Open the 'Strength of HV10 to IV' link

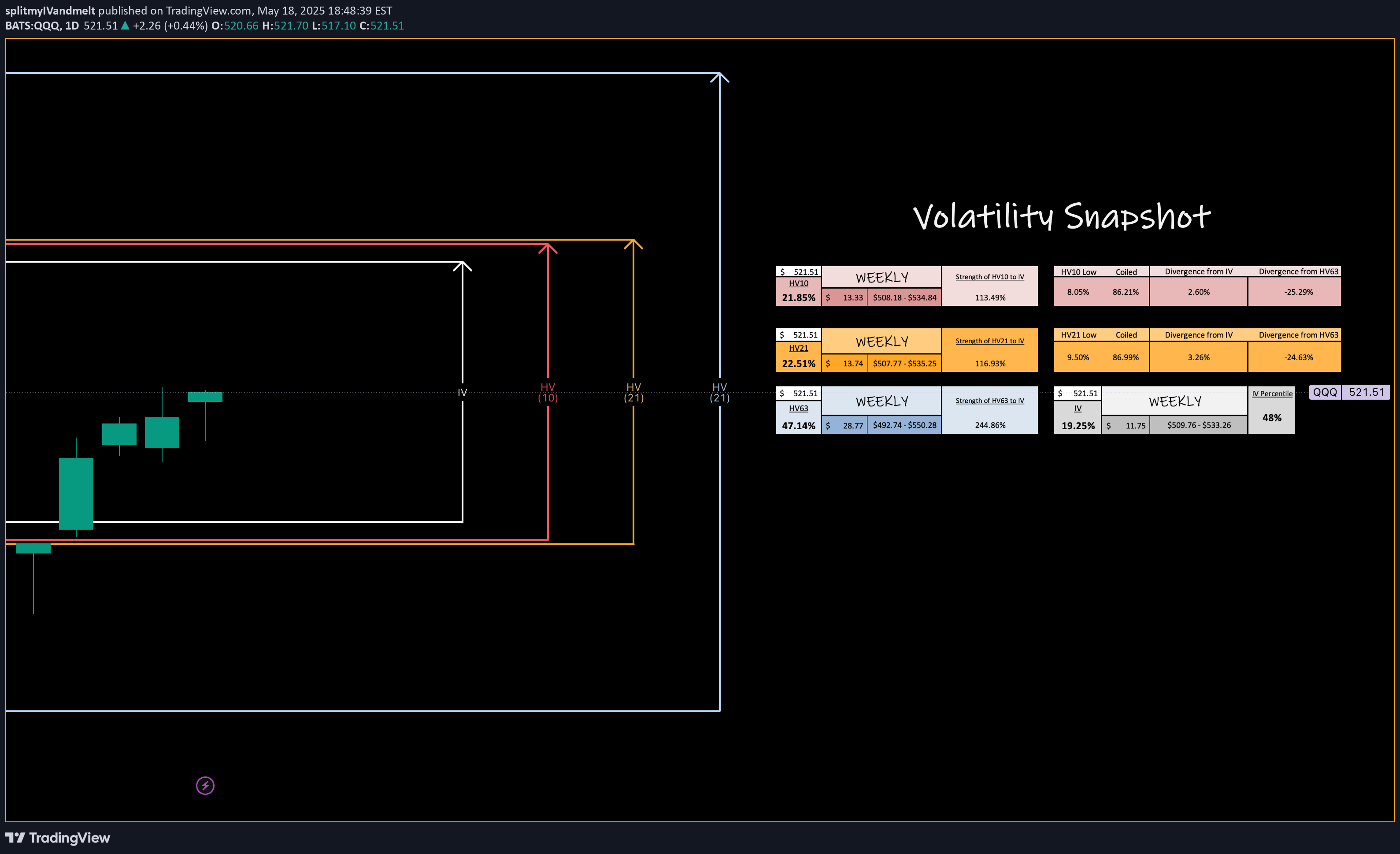pos(989,277)
